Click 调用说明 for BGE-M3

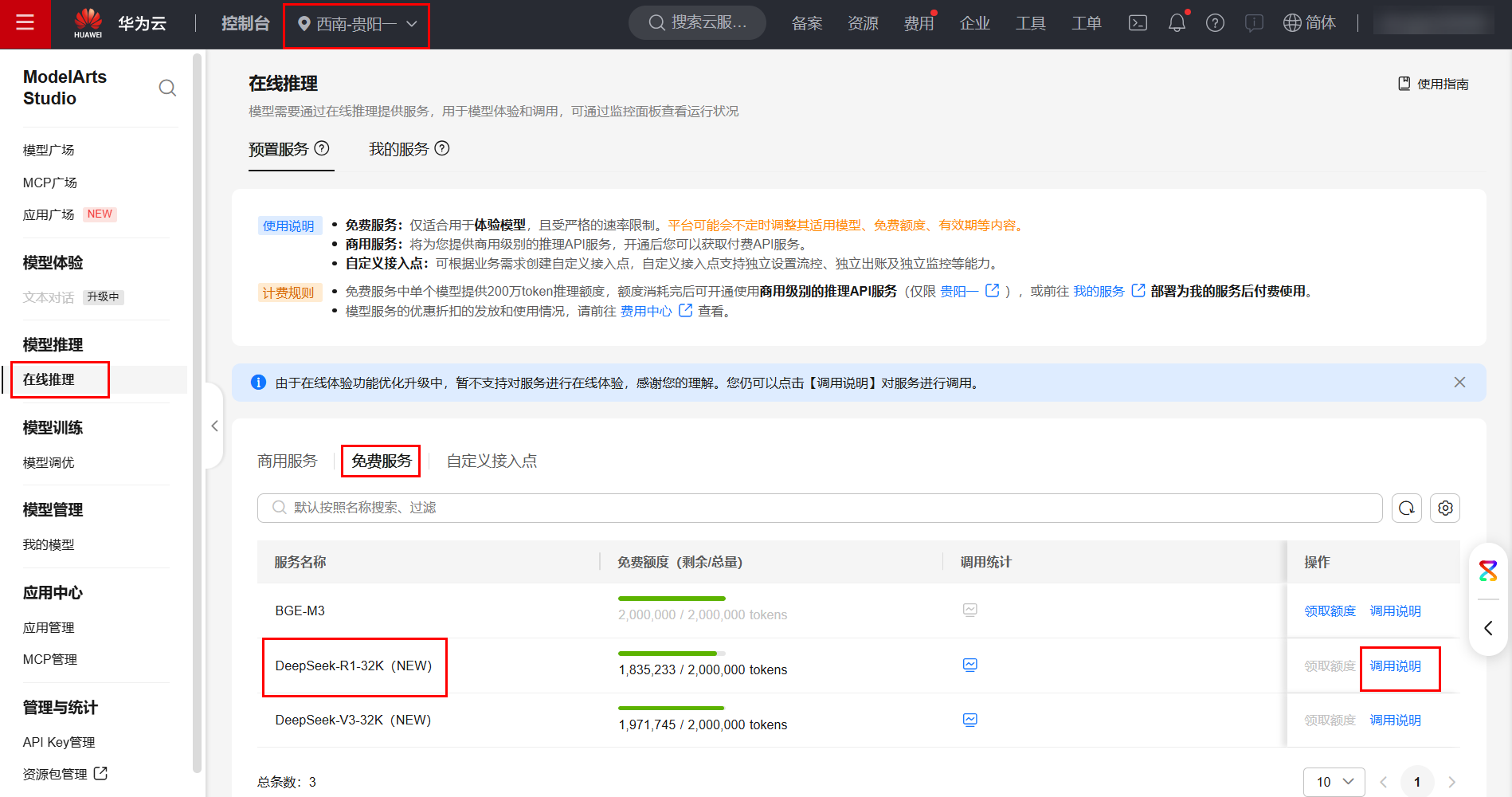[x=1395, y=611]
